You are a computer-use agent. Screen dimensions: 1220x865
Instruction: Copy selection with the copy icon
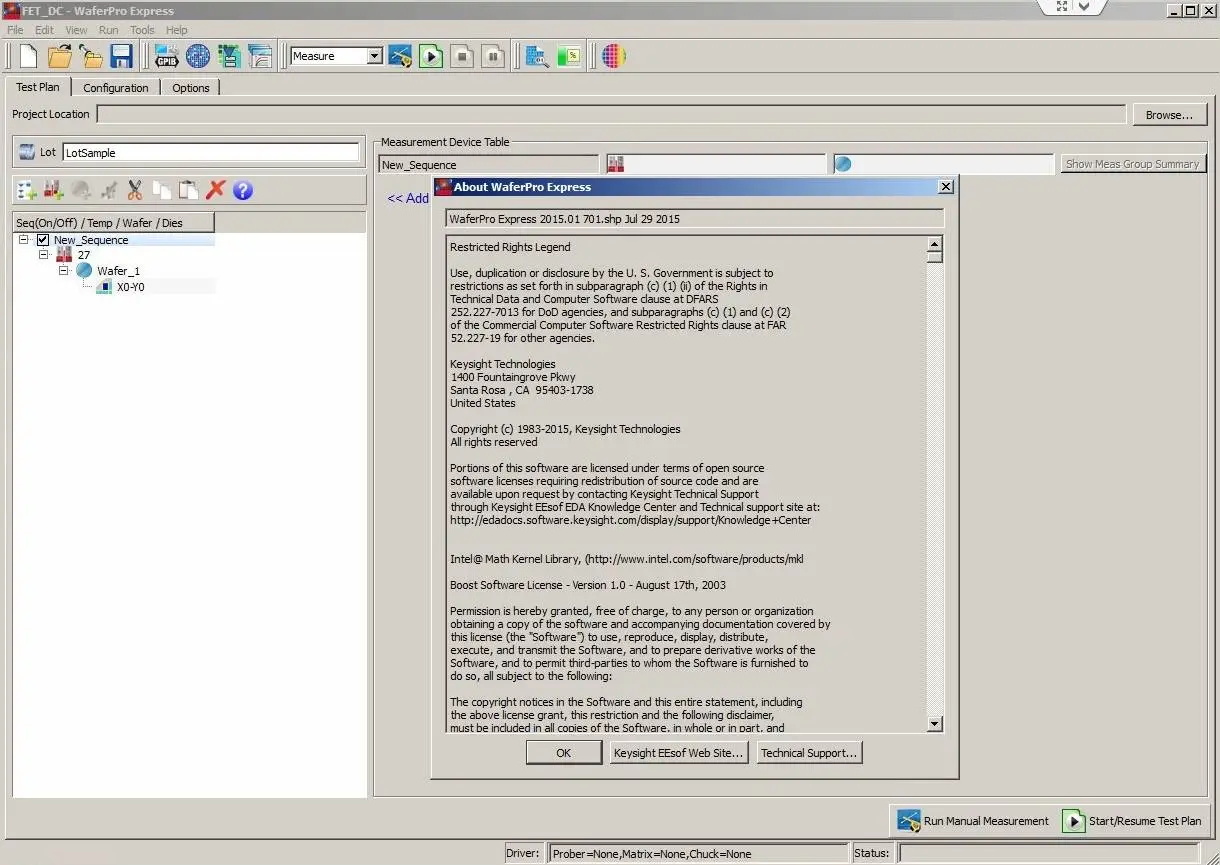coord(162,190)
